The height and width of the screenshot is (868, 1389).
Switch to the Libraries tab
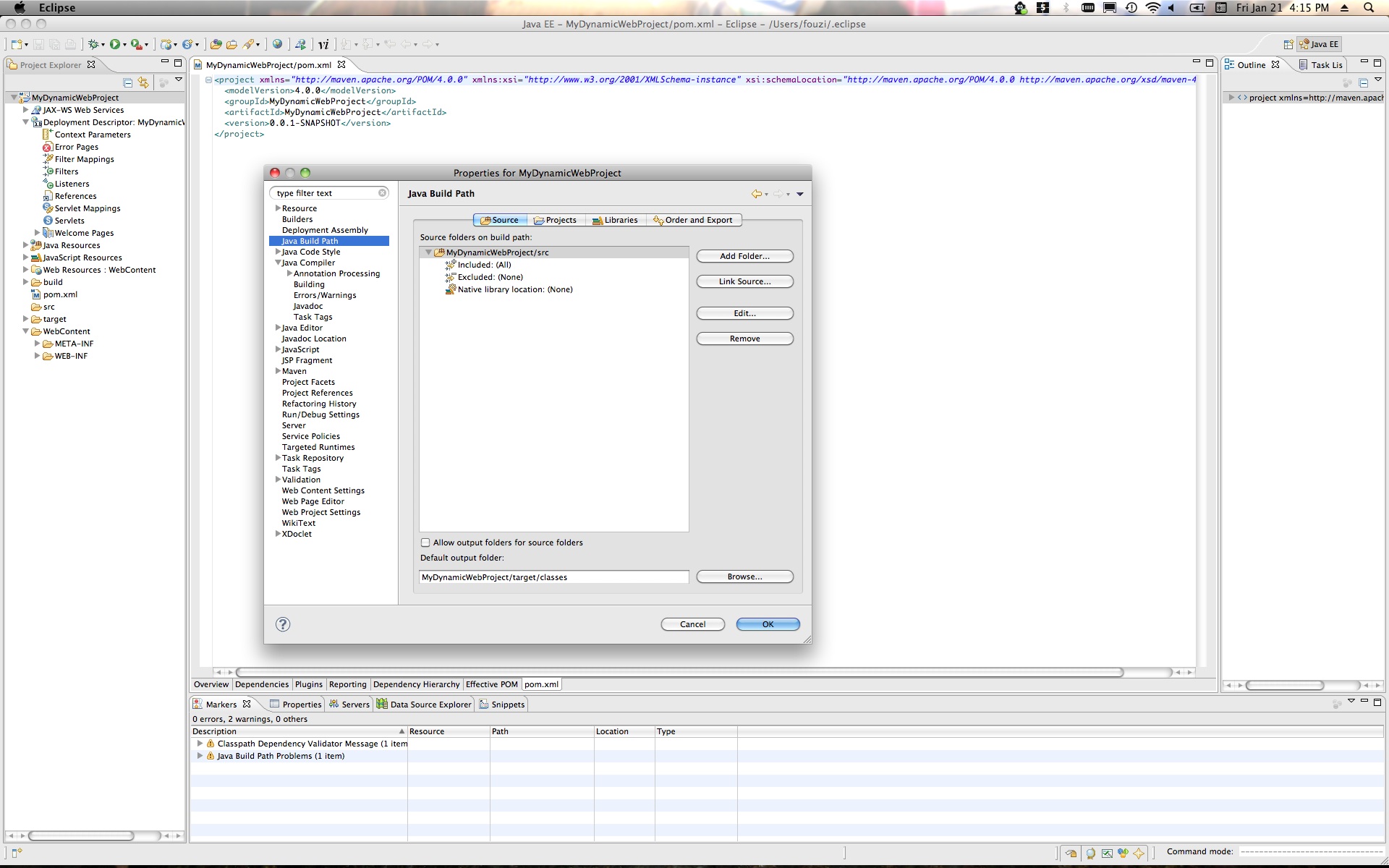[615, 220]
